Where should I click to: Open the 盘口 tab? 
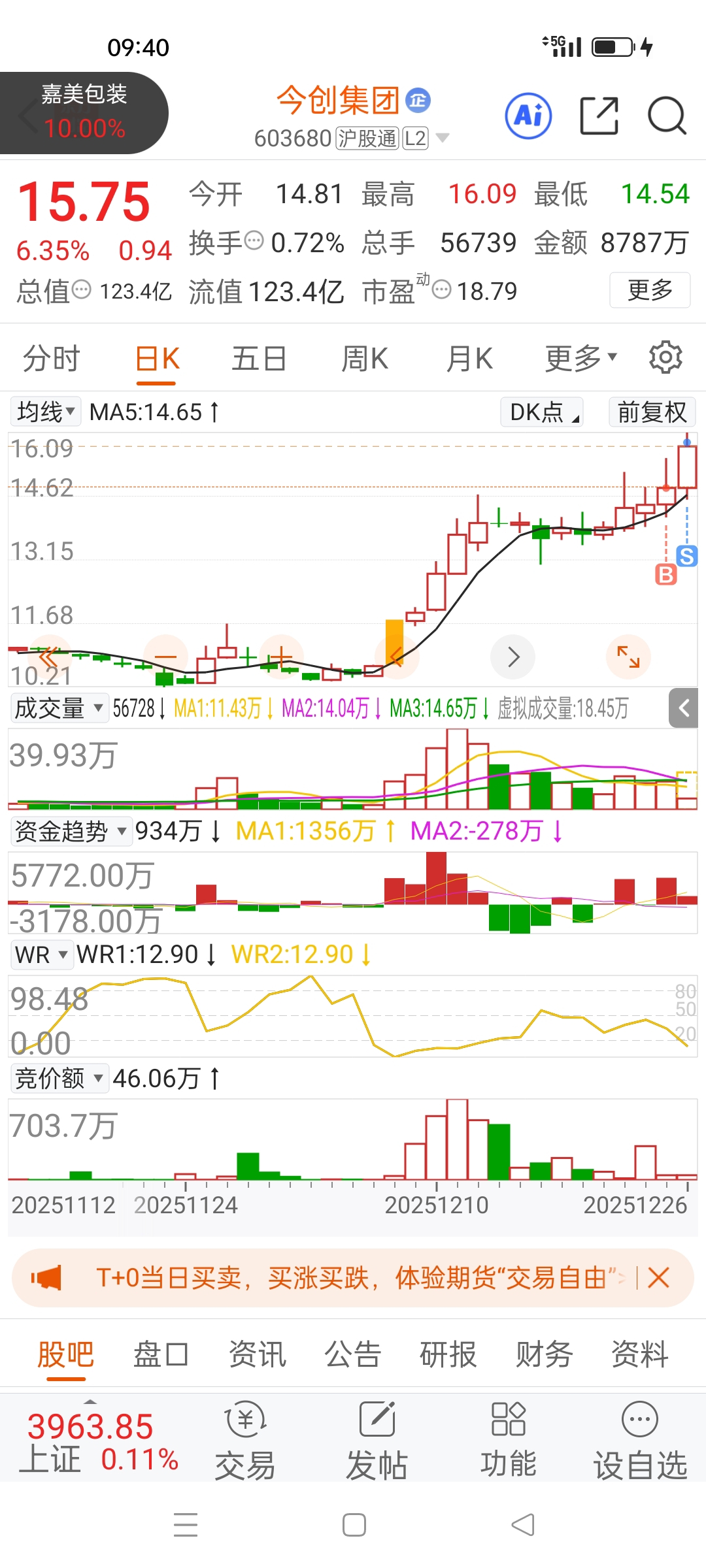(161, 1354)
